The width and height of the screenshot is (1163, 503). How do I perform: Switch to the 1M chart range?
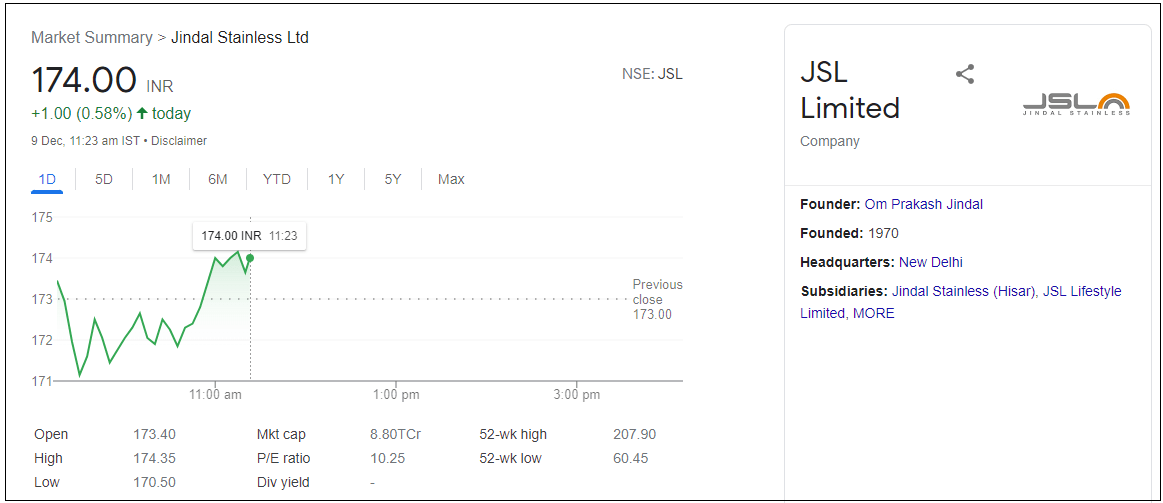(x=161, y=180)
